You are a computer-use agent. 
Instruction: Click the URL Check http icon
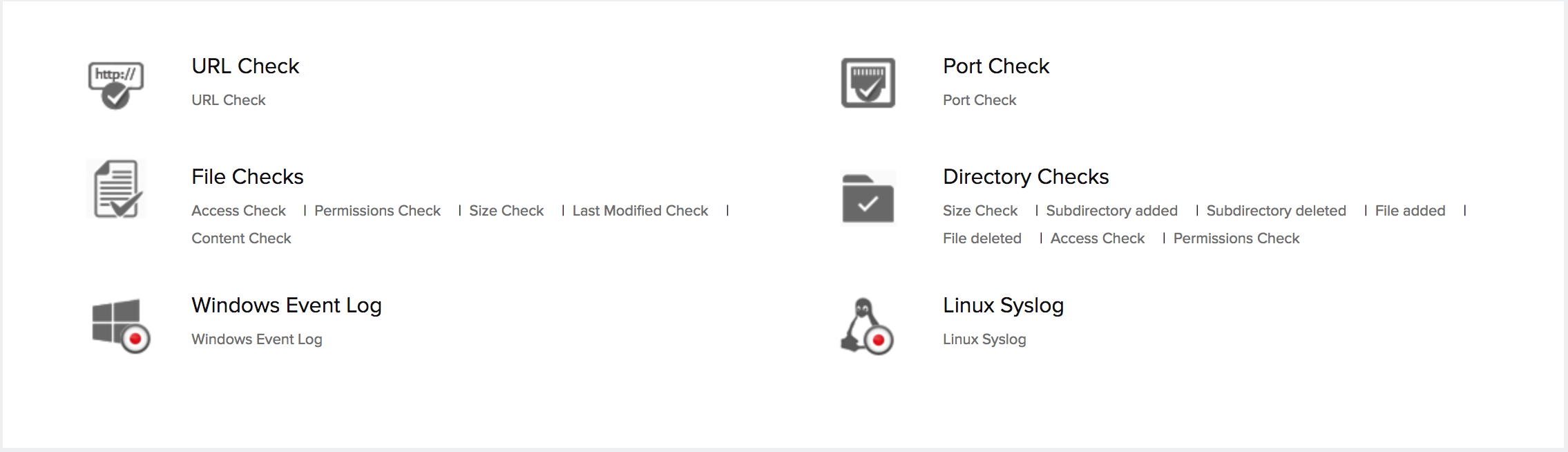click(x=116, y=84)
